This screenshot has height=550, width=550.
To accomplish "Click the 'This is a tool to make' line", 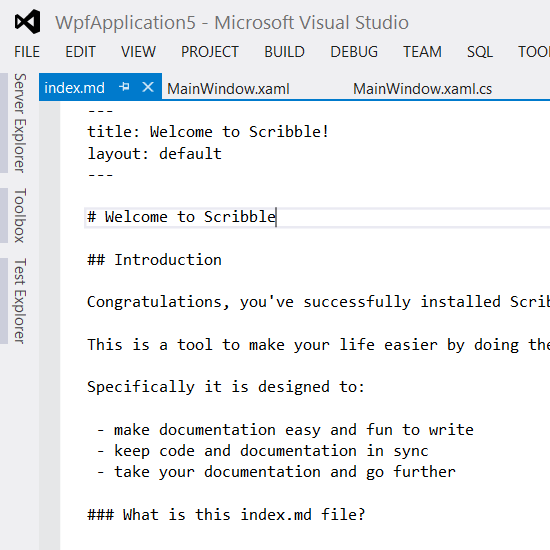I will pos(318,345).
